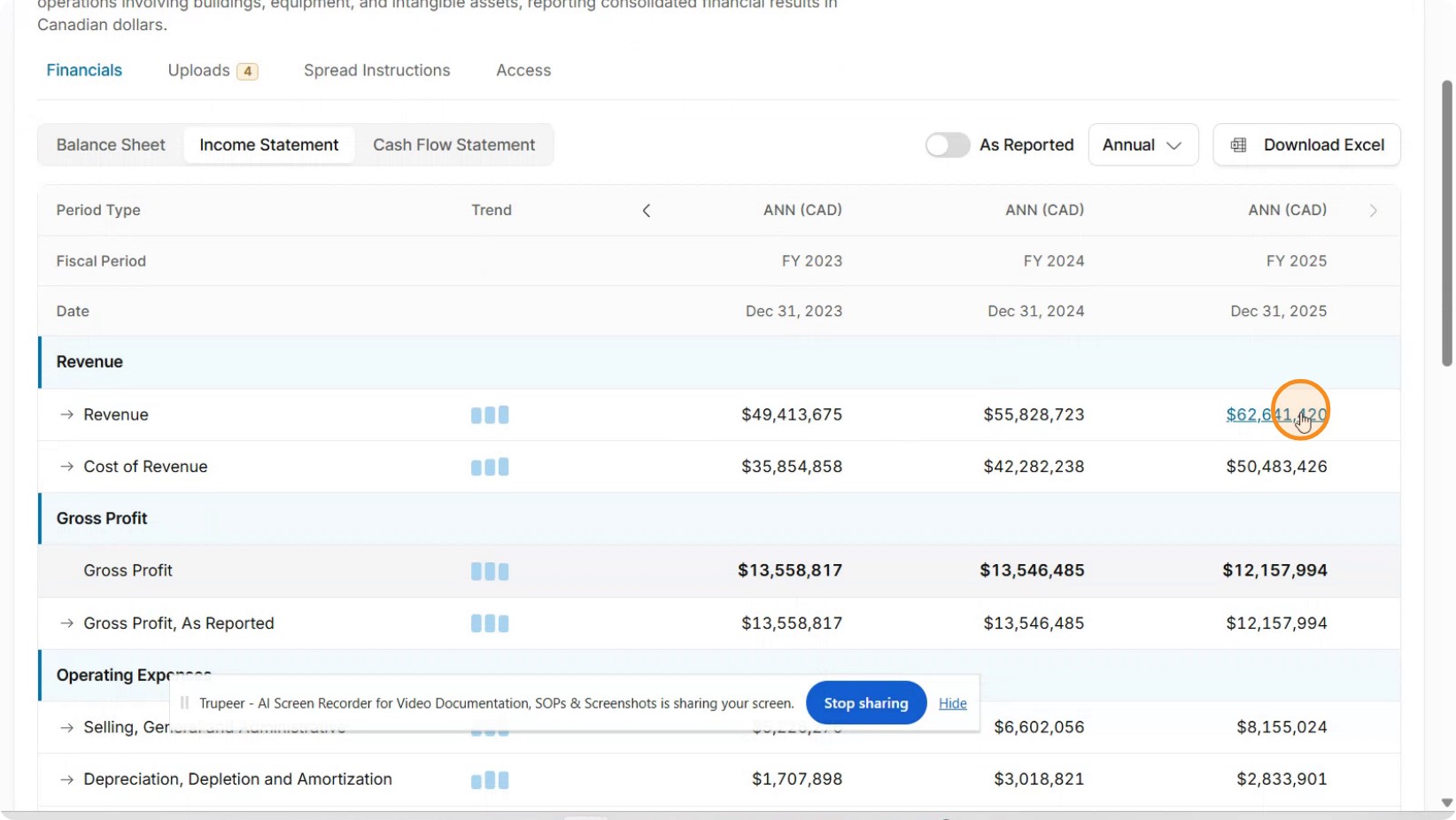Click FY 2023 Cost of Revenue $35,854,858

(792, 467)
